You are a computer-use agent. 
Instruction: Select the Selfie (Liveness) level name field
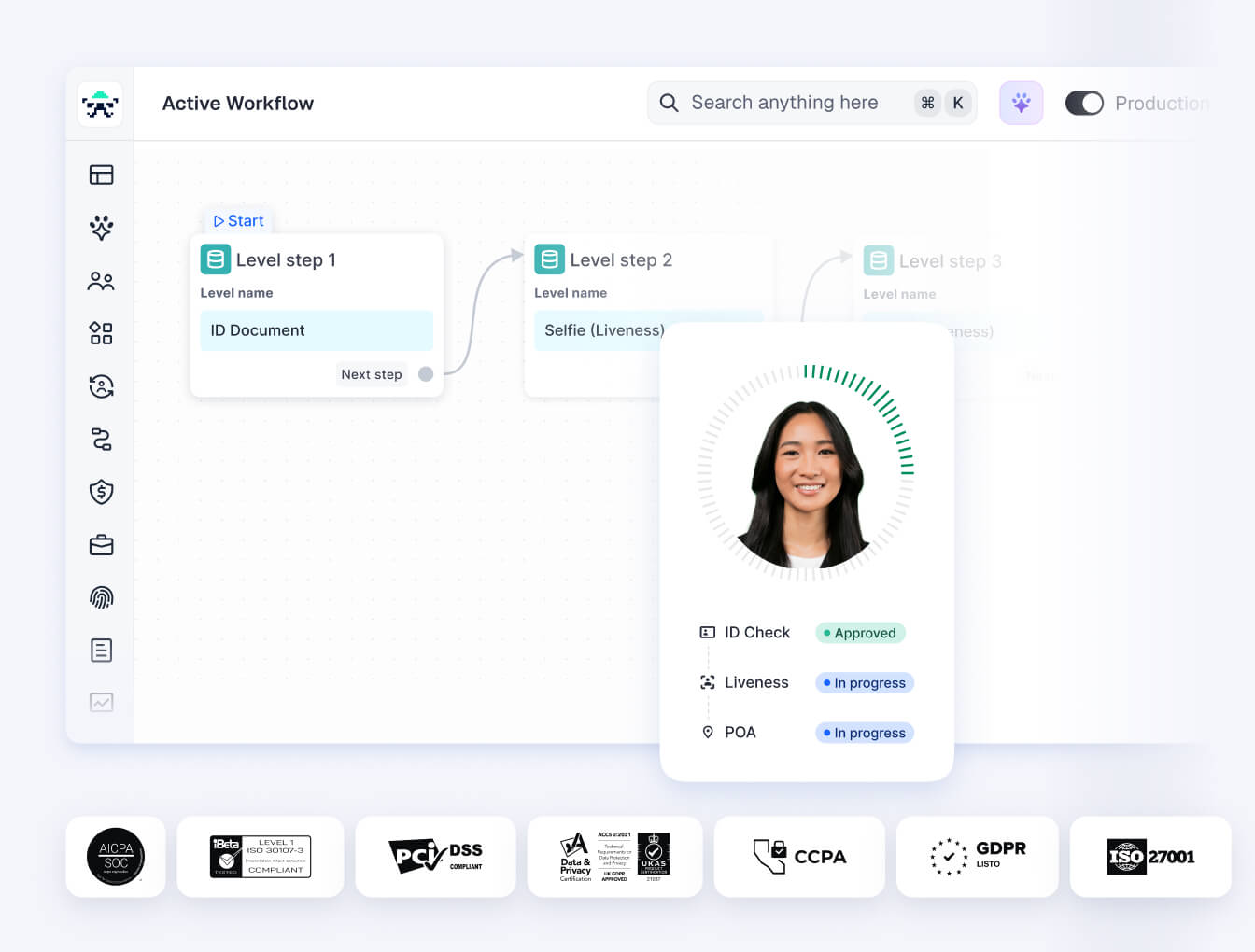click(648, 330)
